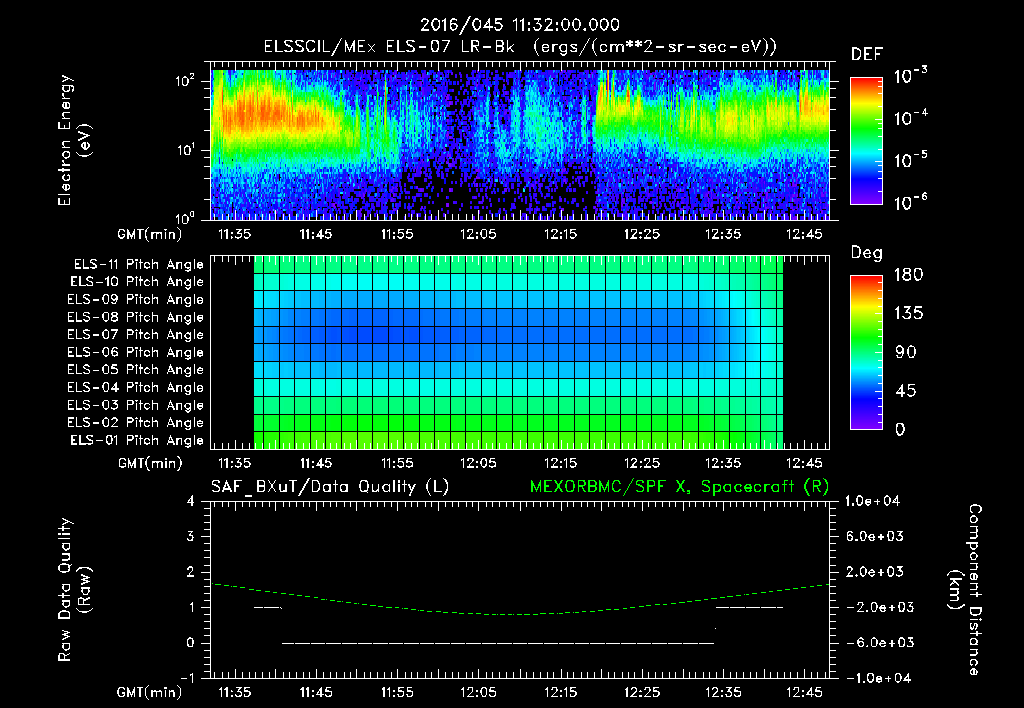Click the 135 tick on Deg scale

(x=909, y=314)
